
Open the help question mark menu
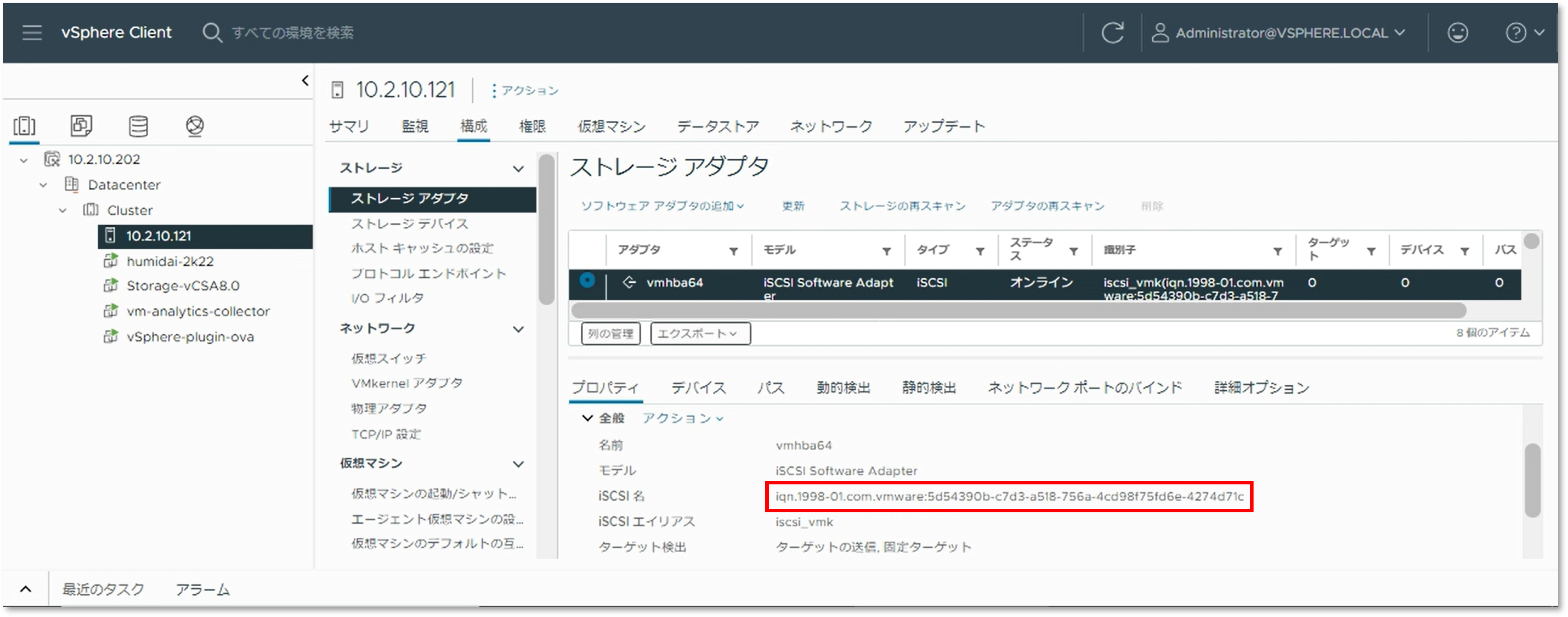[1524, 32]
